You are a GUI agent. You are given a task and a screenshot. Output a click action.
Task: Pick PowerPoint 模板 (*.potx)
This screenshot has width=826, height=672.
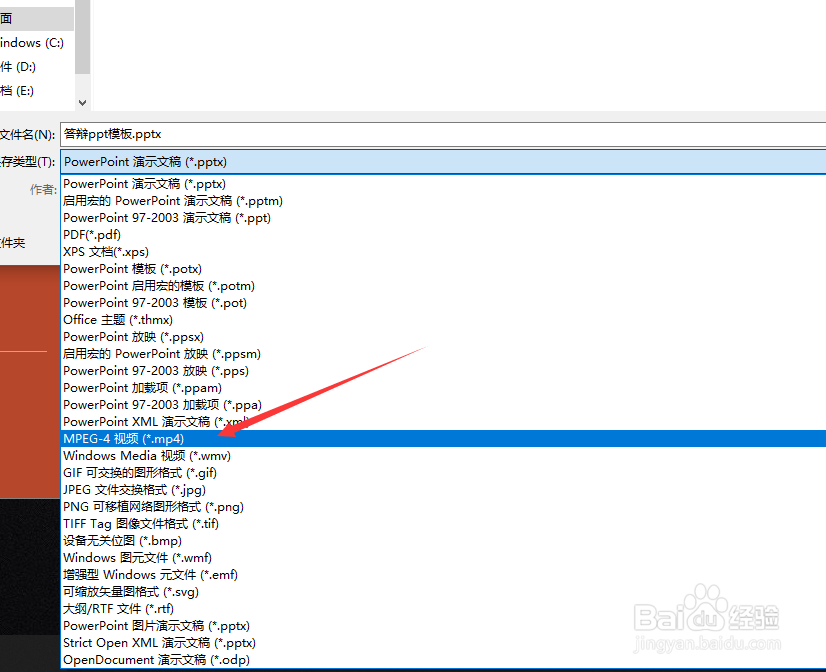pyautogui.click(x=443, y=269)
